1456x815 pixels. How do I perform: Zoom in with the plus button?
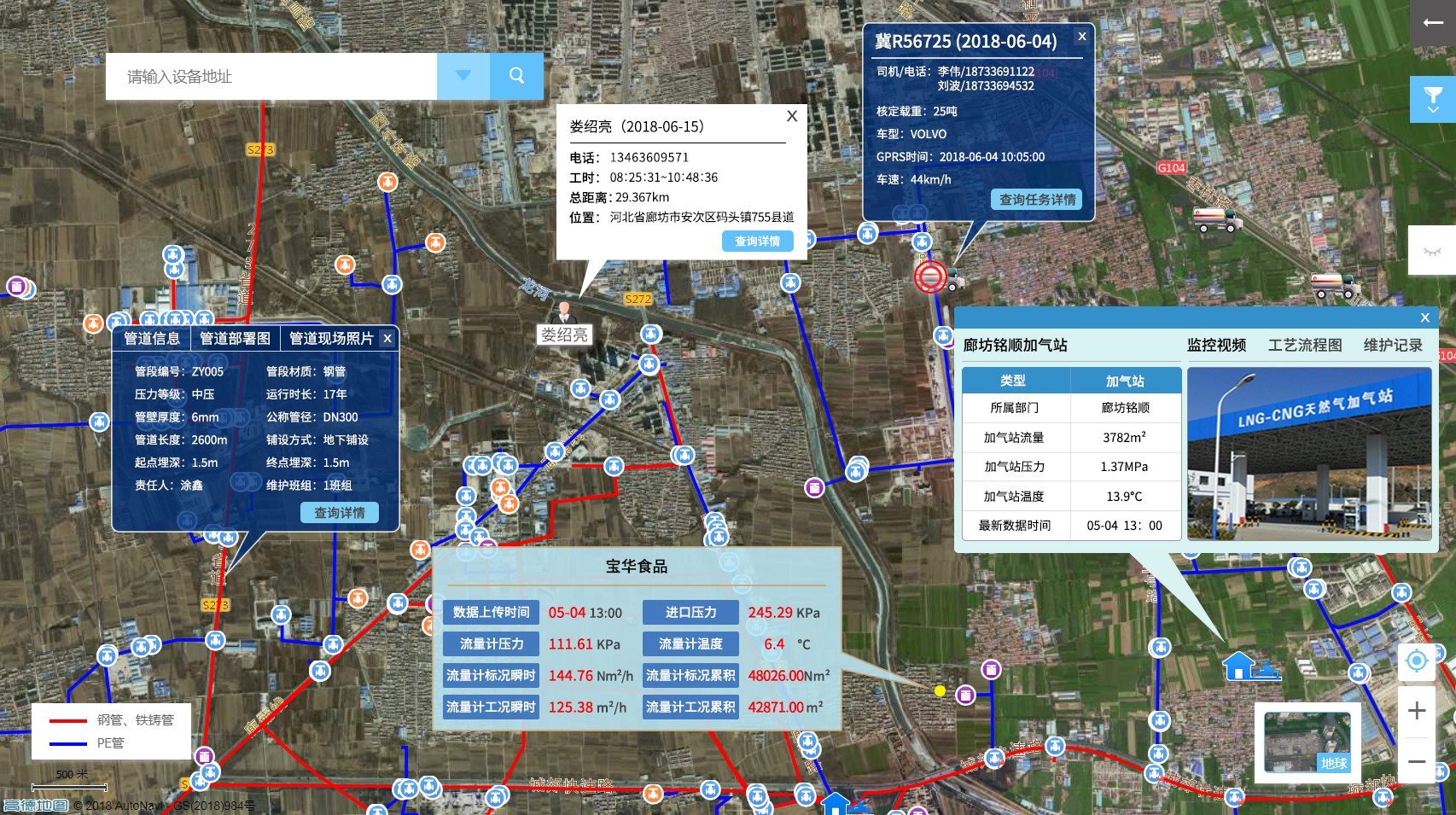pyautogui.click(x=1417, y=710)
